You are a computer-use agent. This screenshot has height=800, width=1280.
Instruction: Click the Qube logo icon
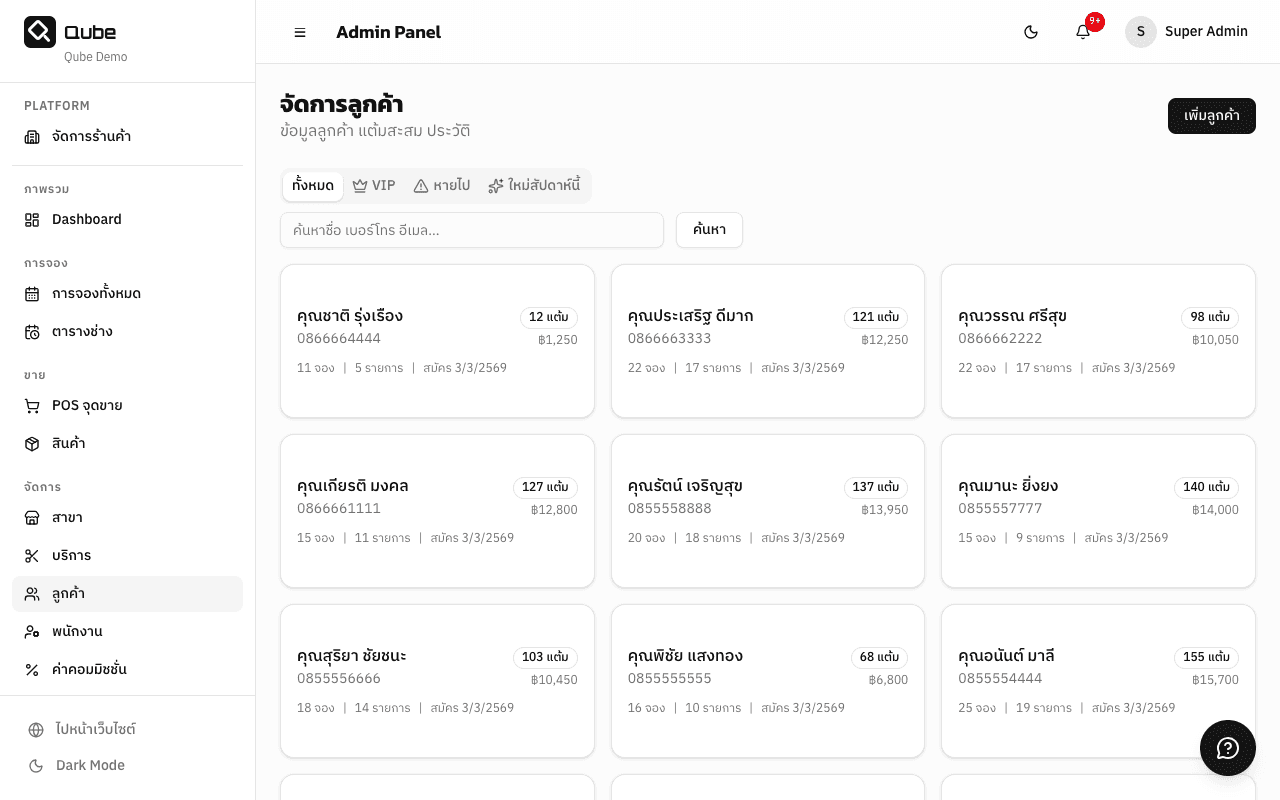point(40,32)
